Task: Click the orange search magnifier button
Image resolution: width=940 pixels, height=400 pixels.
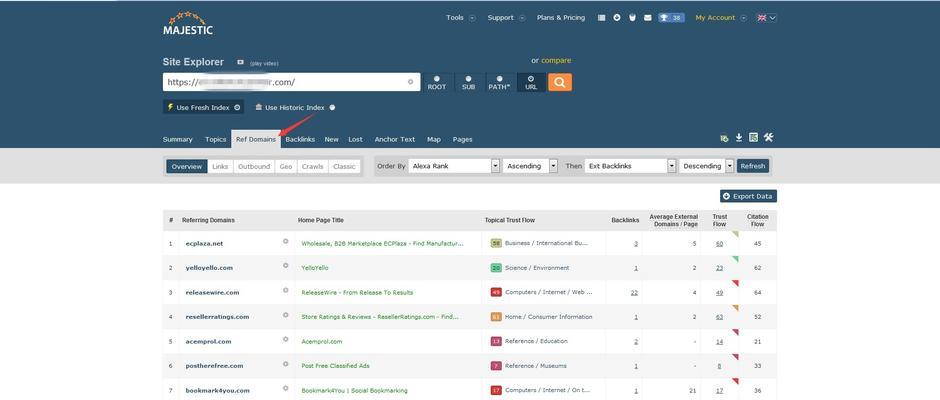Action: (559, 82)
